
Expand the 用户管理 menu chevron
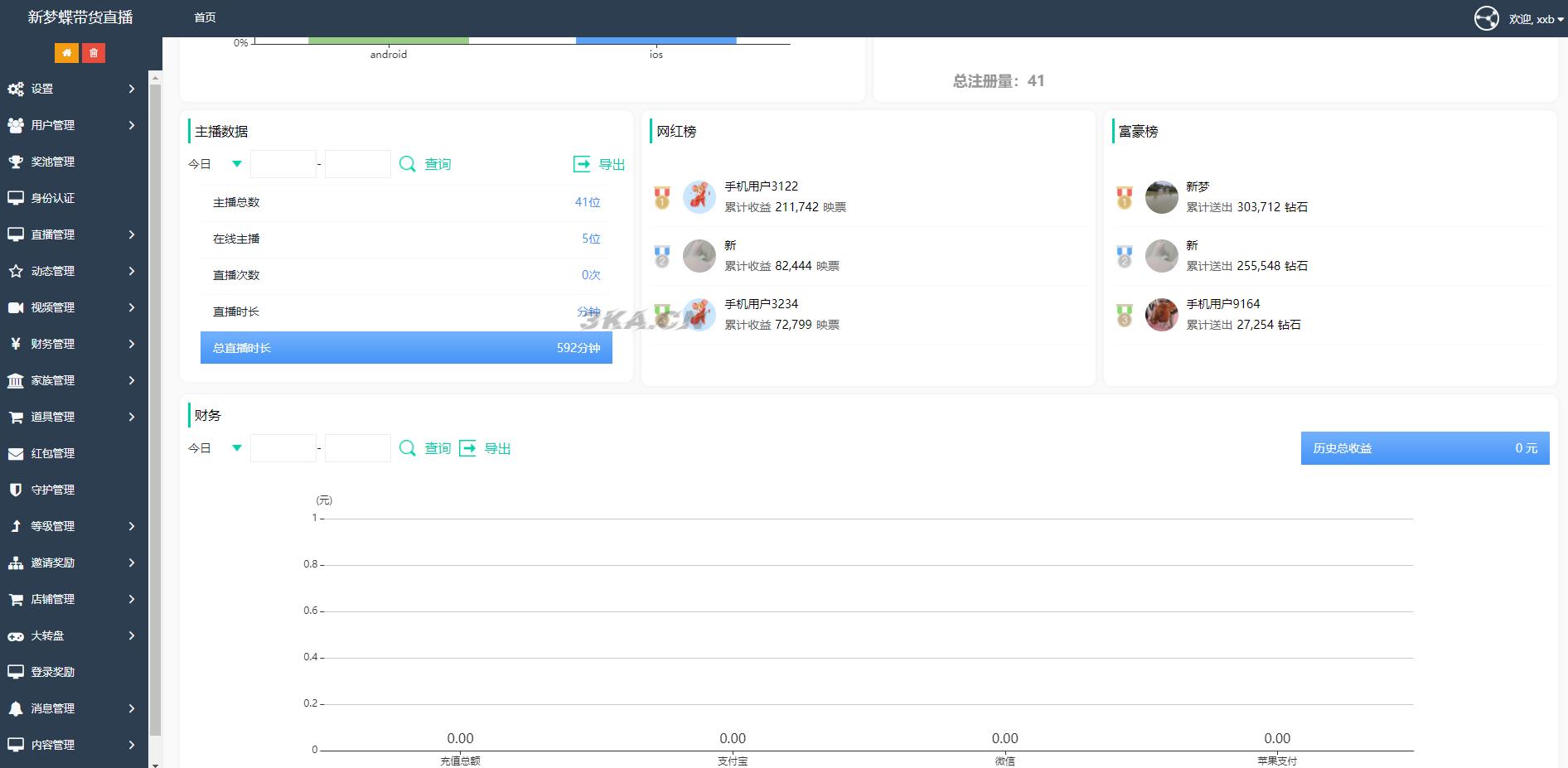pyautogui.click(x=132, y=125)
